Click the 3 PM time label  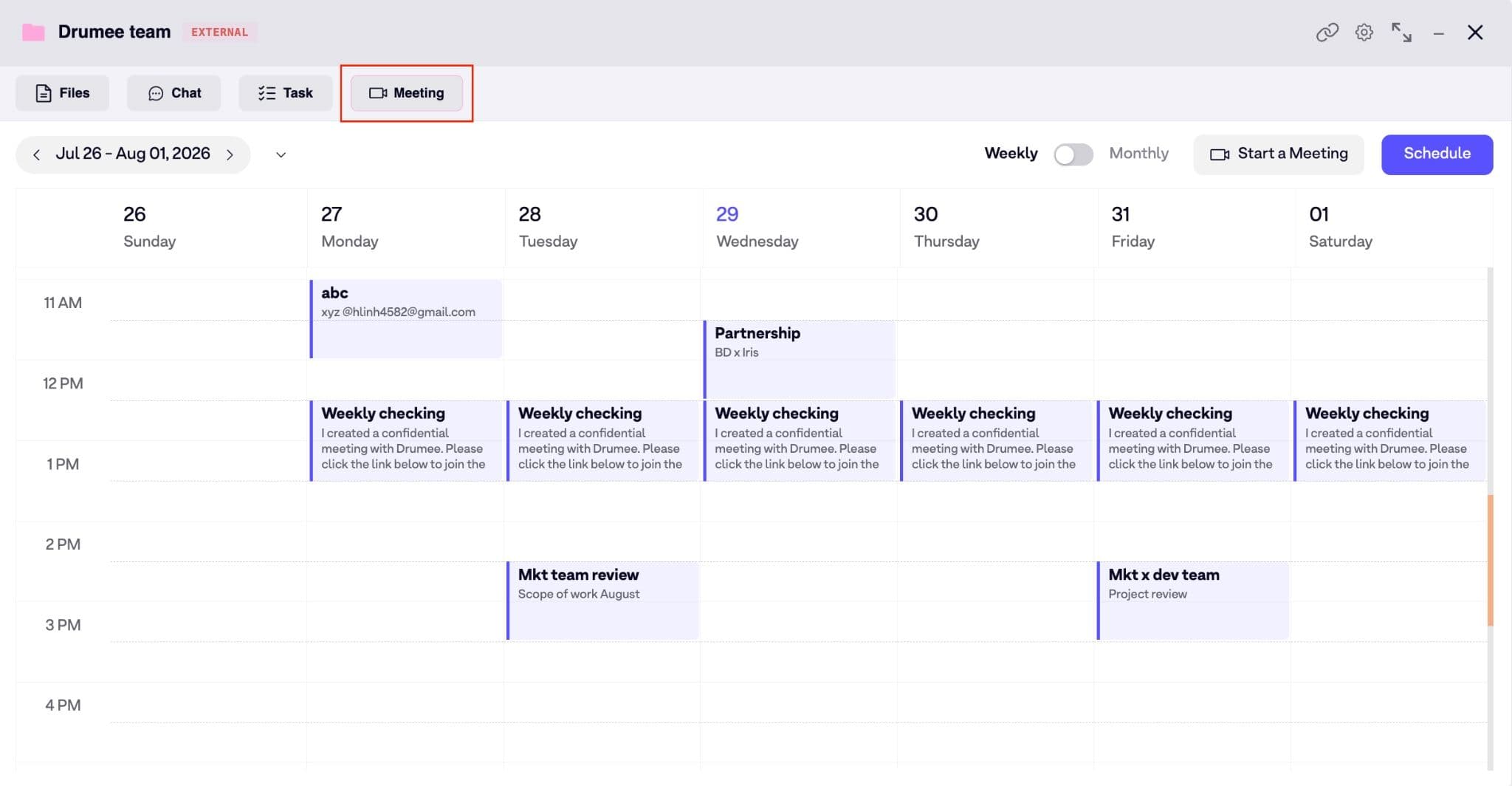[63, 625]
